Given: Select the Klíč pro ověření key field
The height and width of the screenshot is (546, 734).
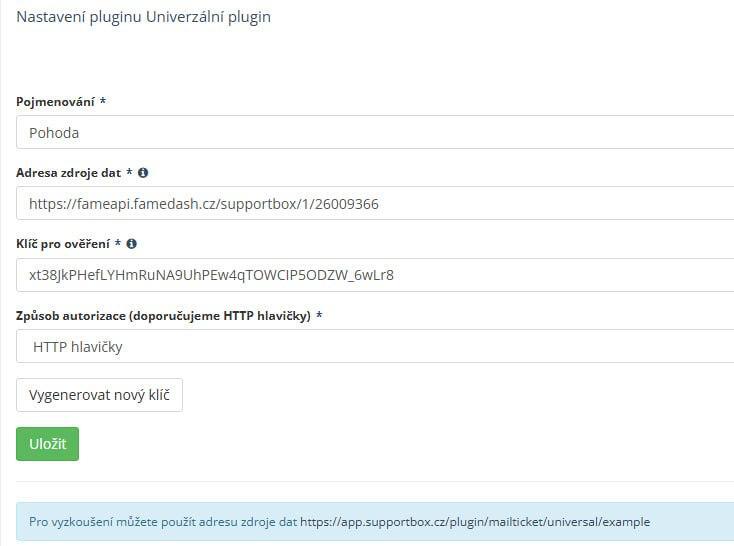Looking at the screenshot, I should click(x=375, y=275).
